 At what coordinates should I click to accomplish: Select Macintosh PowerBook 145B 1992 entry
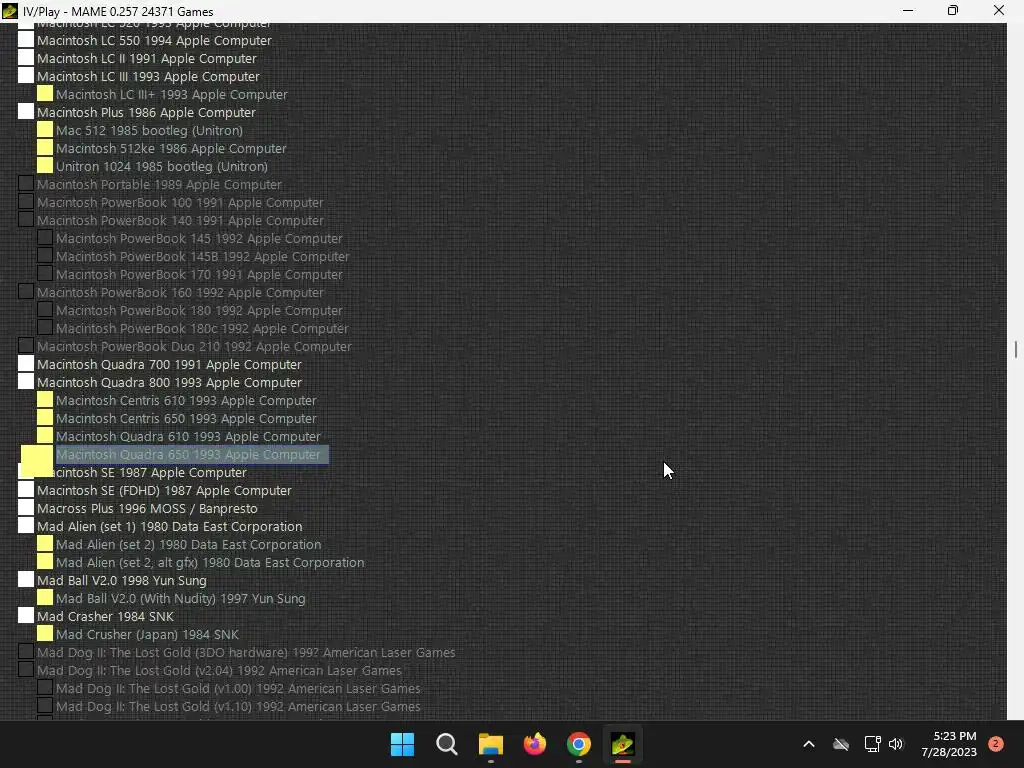(202, 257)
